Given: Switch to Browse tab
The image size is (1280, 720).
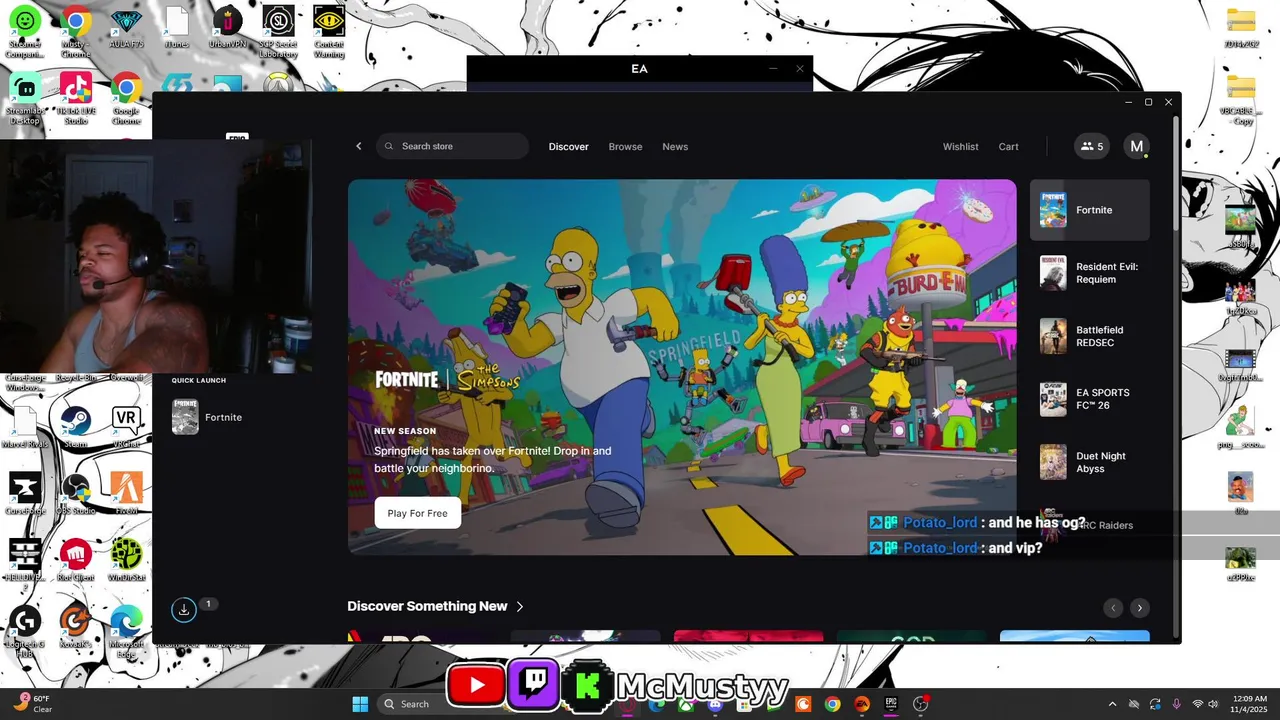Looking at the screenshot, I should coord(625,147).
